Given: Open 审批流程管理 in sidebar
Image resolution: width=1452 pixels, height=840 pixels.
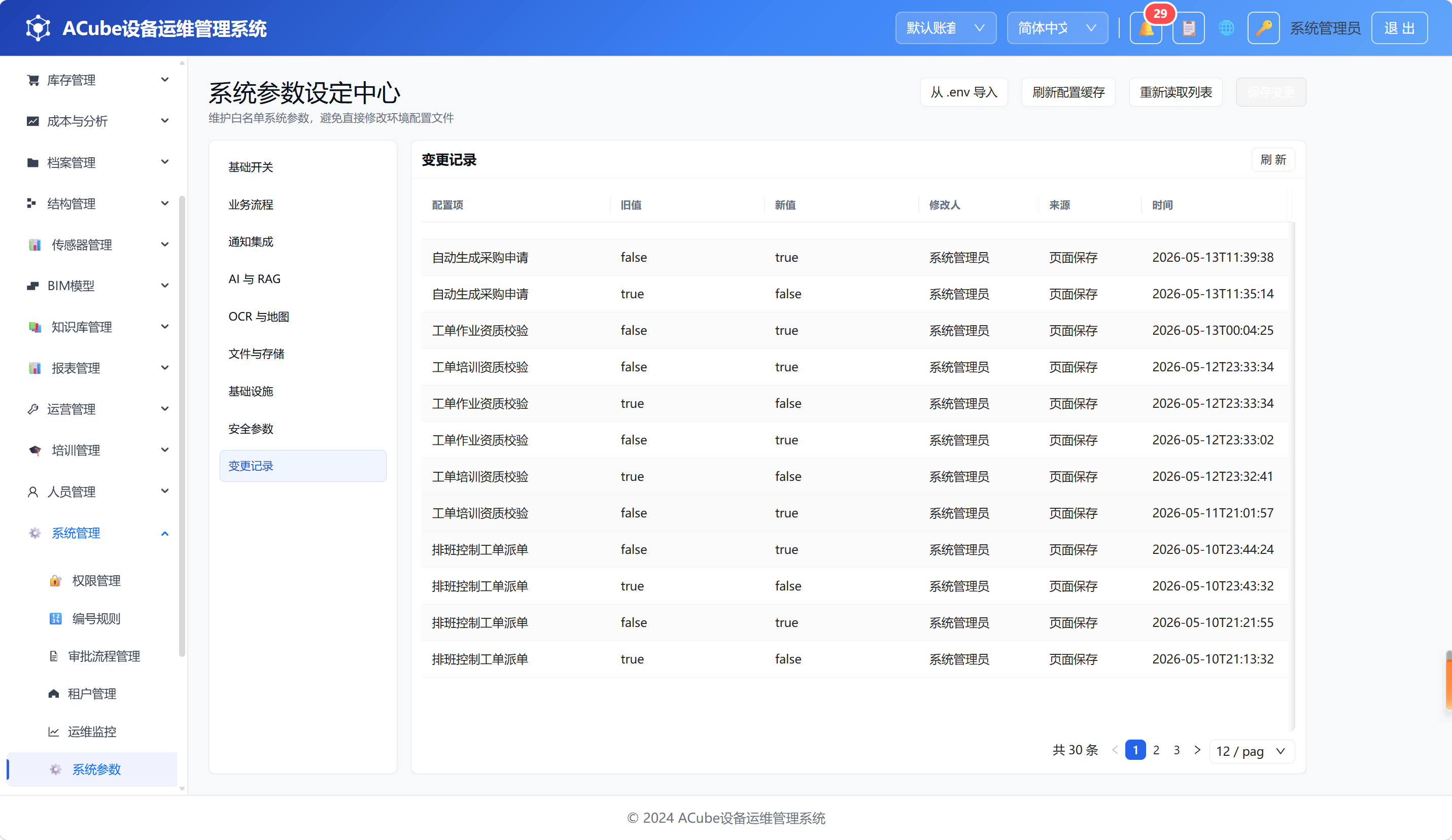Looking at the screenshot, I should (x=103, y=656).
